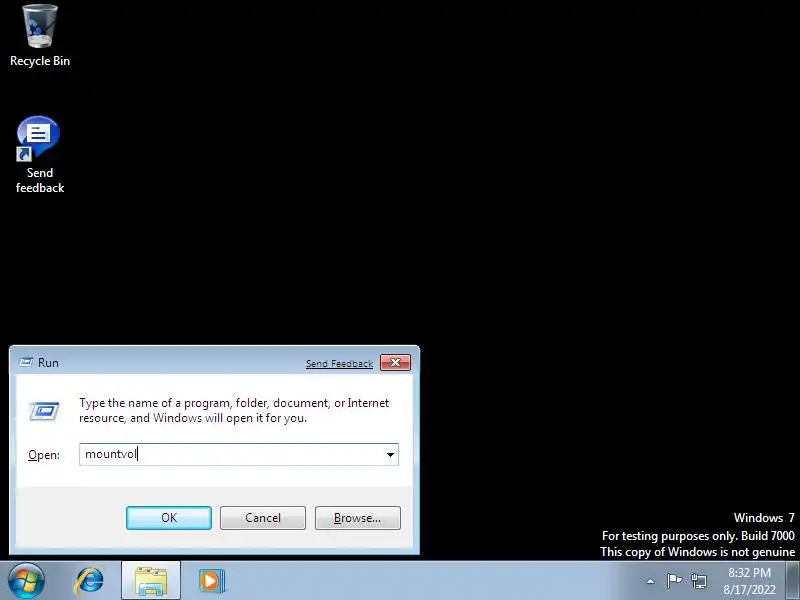Viewport: 800px width, 600px height.
Task: Open the Recycle Bin desktop icon
Action: [x=40, y=36]
